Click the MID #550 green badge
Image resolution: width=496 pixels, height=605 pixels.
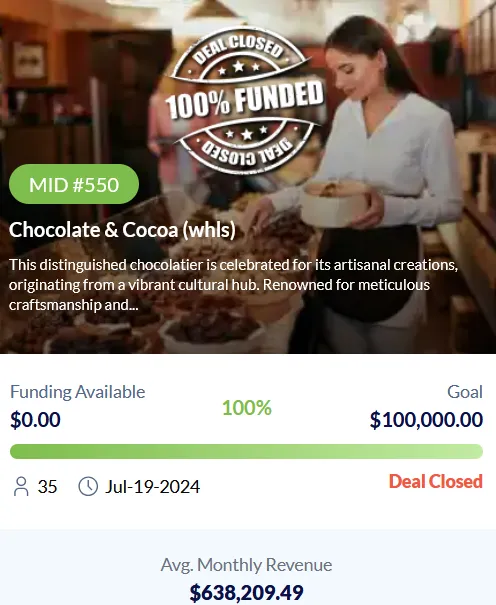point(74,184)
